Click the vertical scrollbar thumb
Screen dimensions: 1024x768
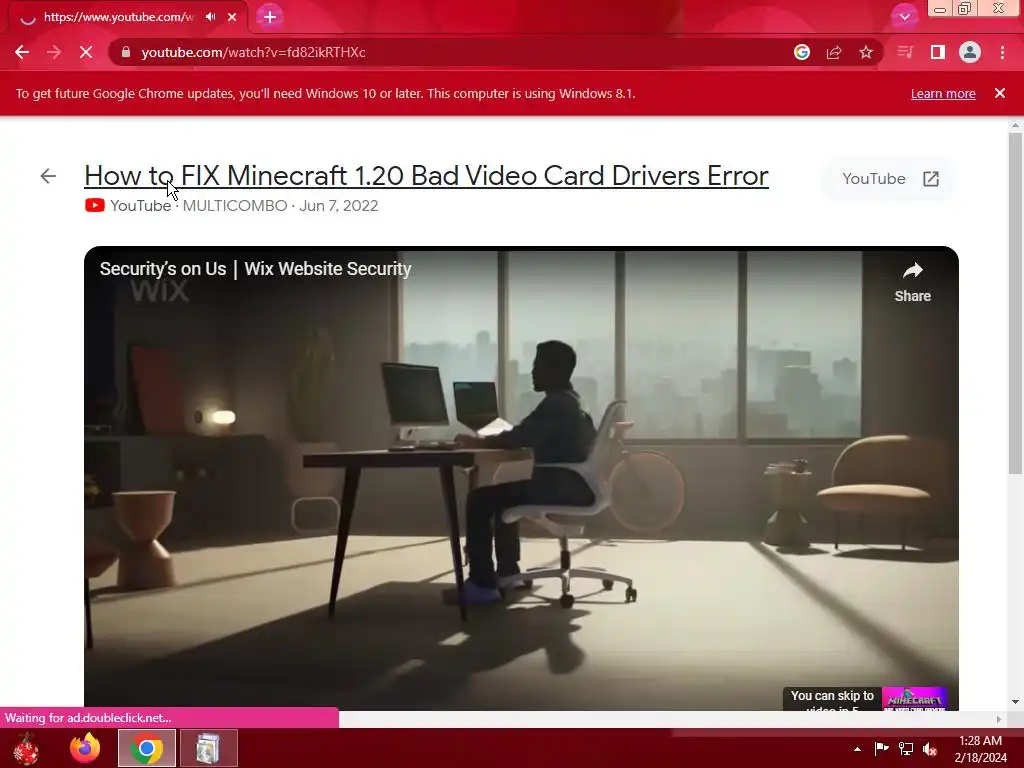coord(1015,303)
